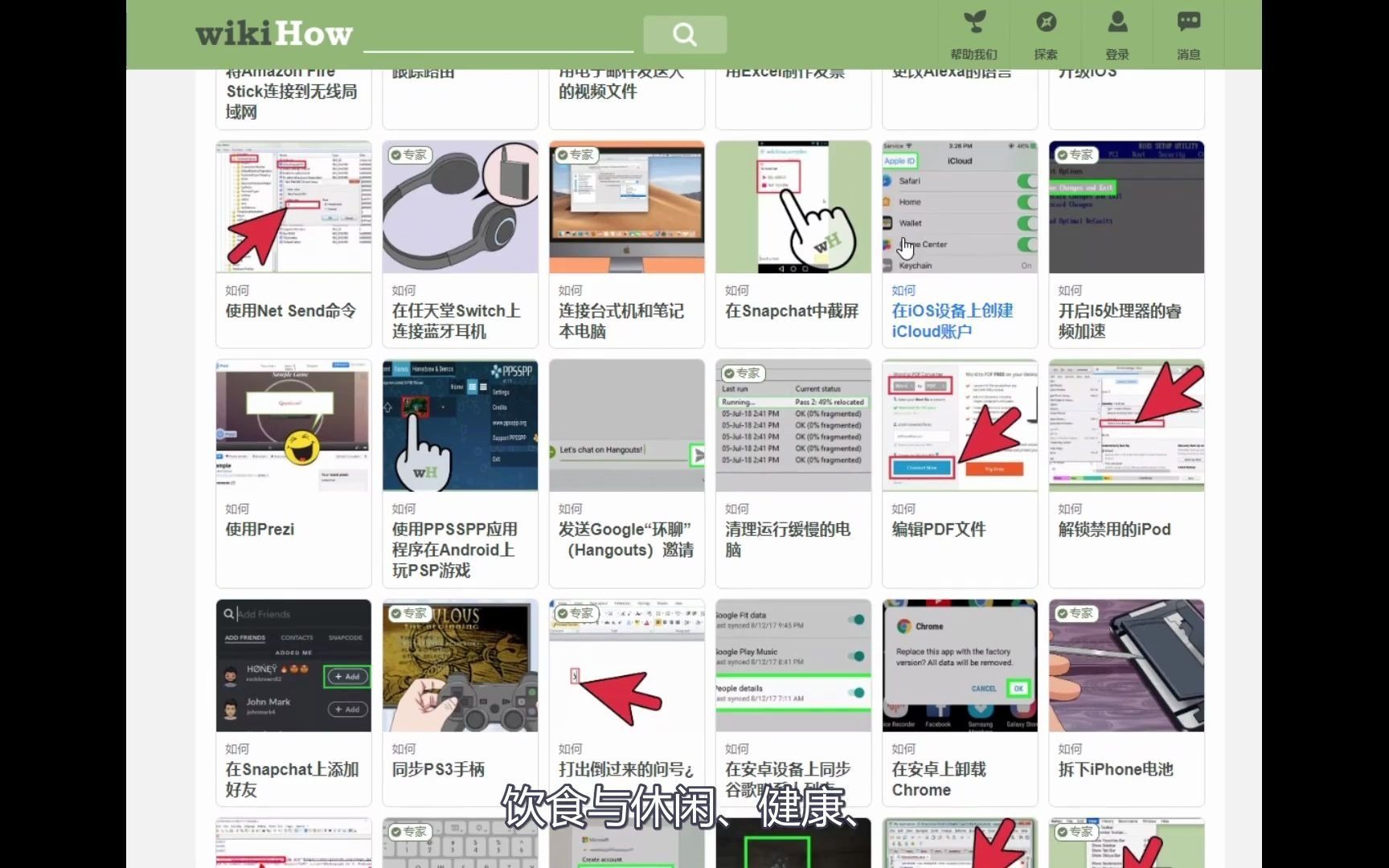Screen dimensions: 1389x868
Task: Open article 在安卓上卸载Chrome
Action: (x=939, y=780)
